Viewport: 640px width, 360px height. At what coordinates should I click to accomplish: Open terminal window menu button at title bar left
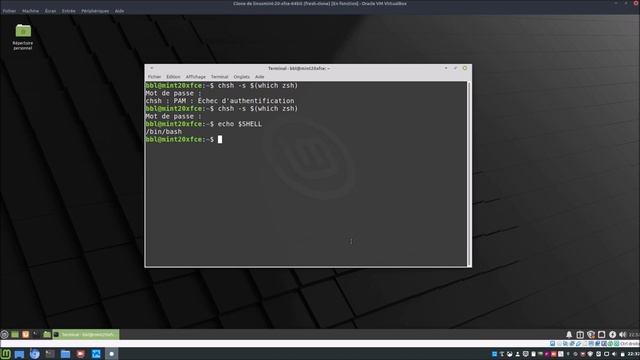pyautogui.click(x=151, y=68)
